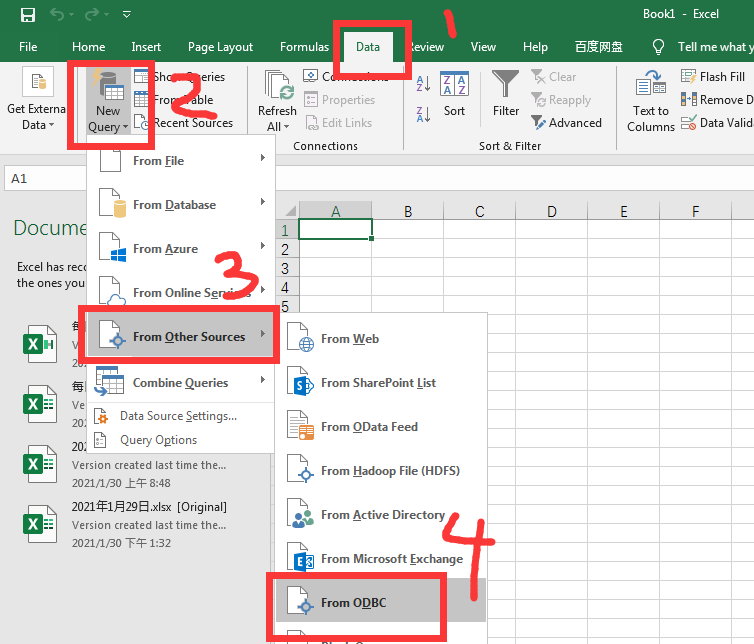Choose From OData Feed
This screenshot has height=644, width=754.
[x=381, y=427]
